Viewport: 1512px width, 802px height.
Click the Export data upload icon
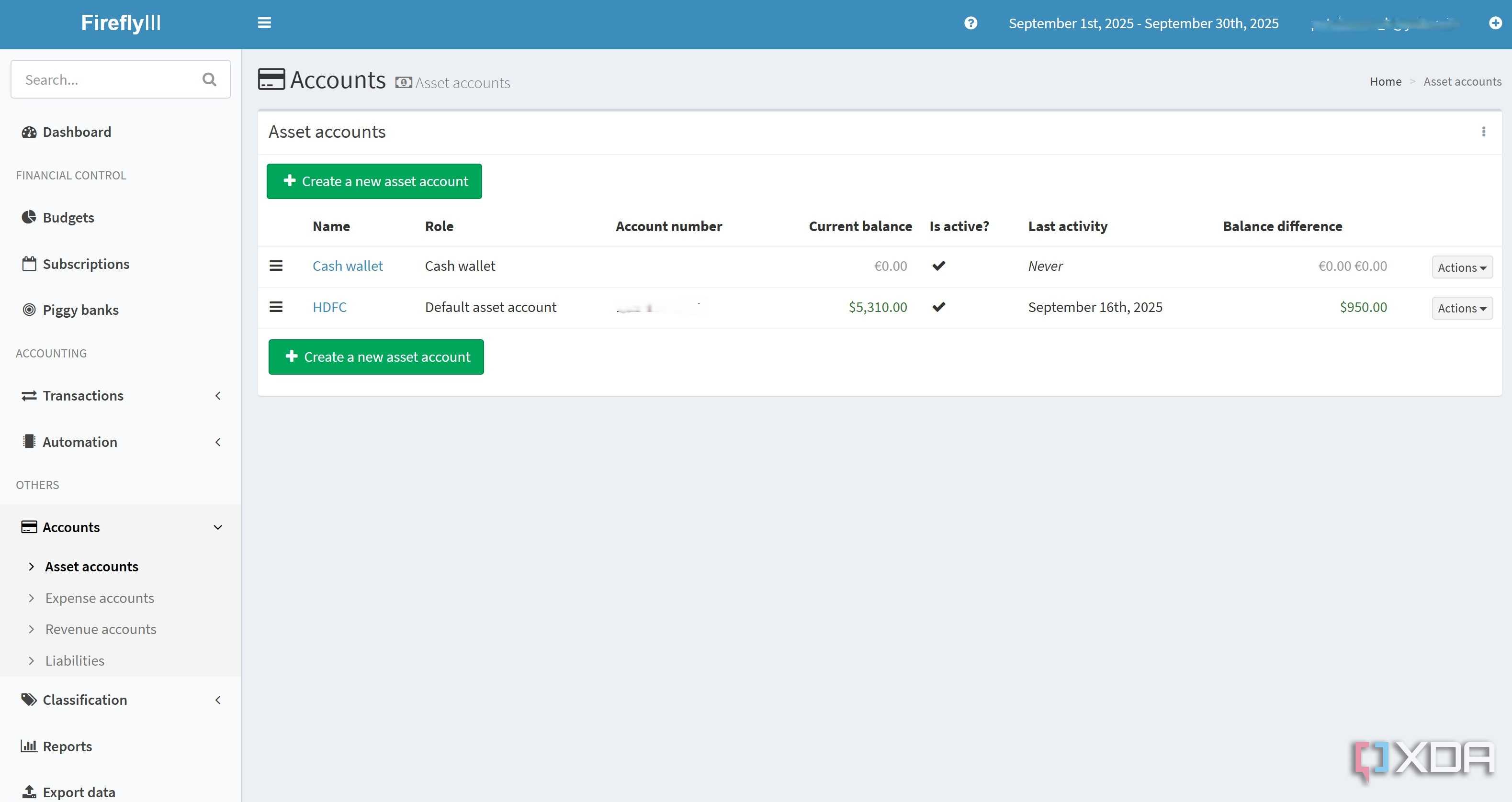(29, 792)
